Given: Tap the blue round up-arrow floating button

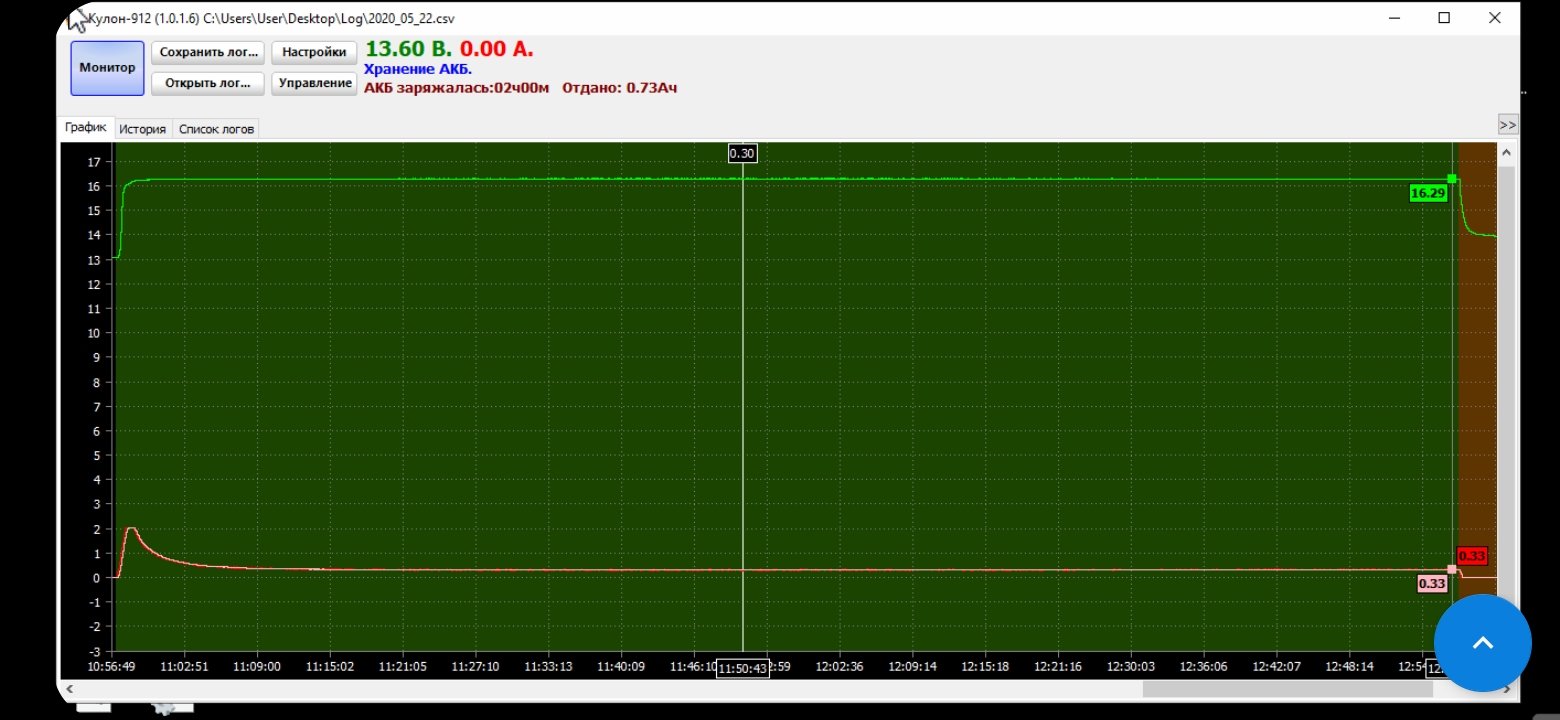Looking at the screenshot, I should pos(1483,643).
